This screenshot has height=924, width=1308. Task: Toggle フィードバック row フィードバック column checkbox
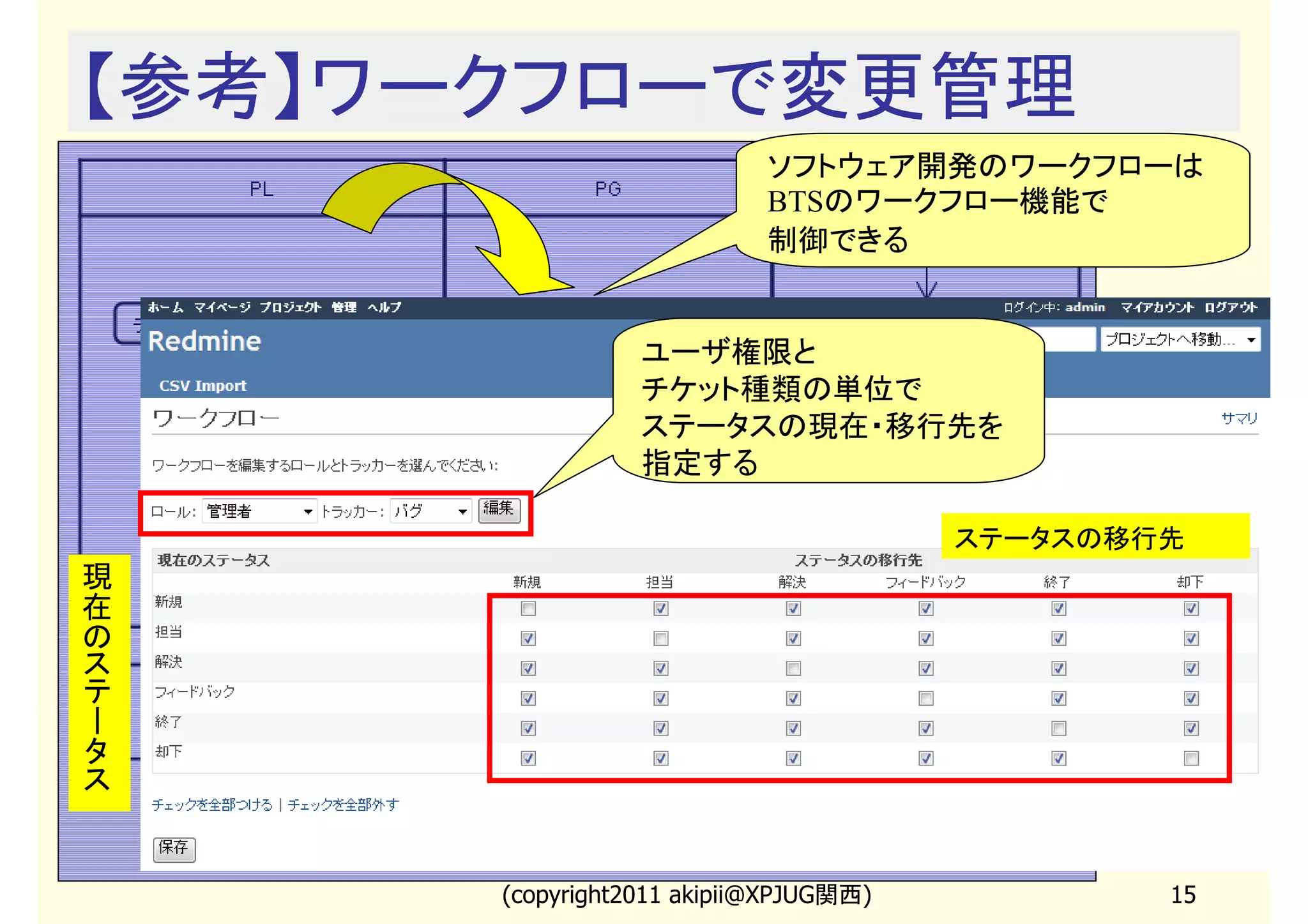(x=926, y=699)
